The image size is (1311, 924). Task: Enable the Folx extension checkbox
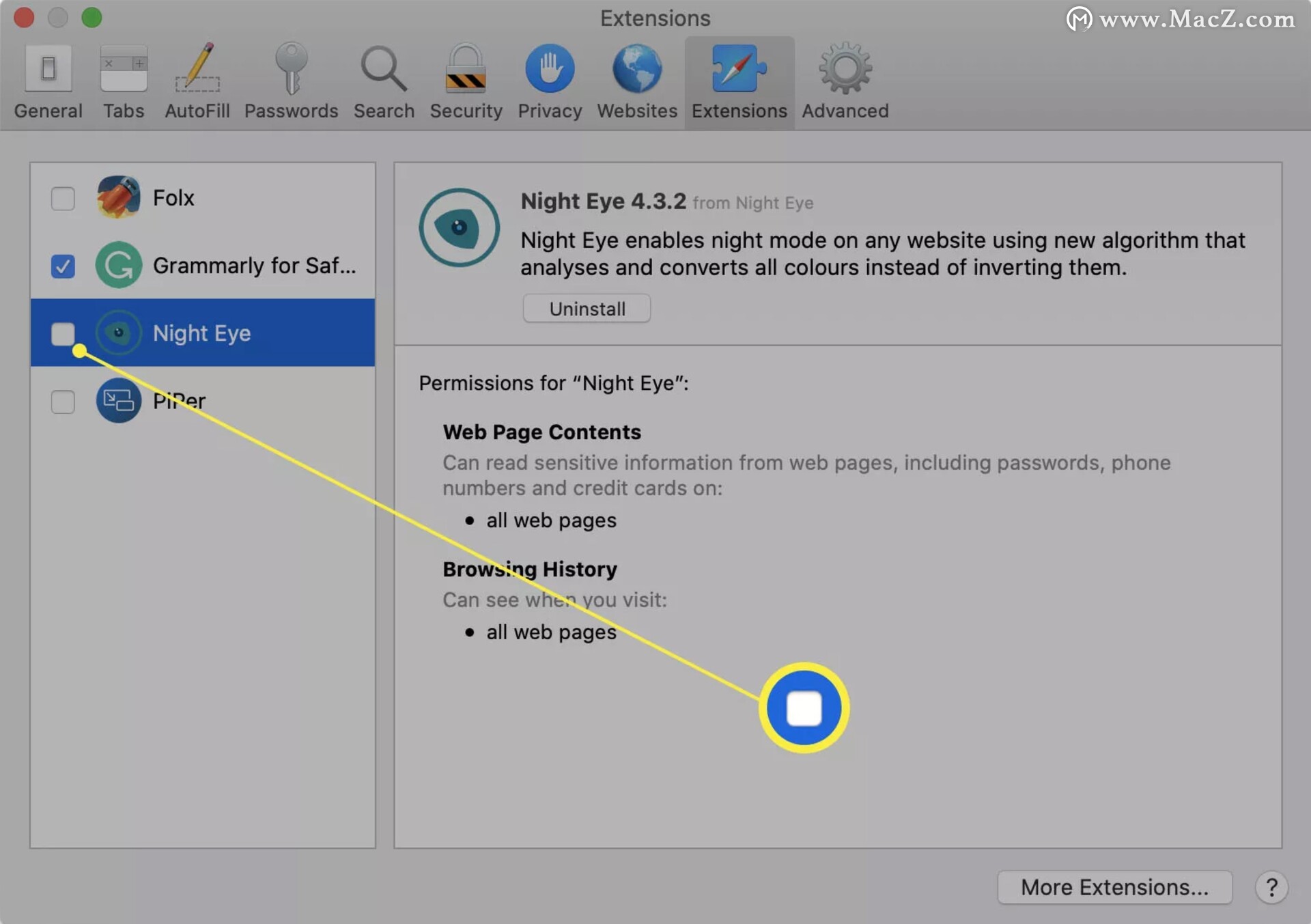click(63, 198)
